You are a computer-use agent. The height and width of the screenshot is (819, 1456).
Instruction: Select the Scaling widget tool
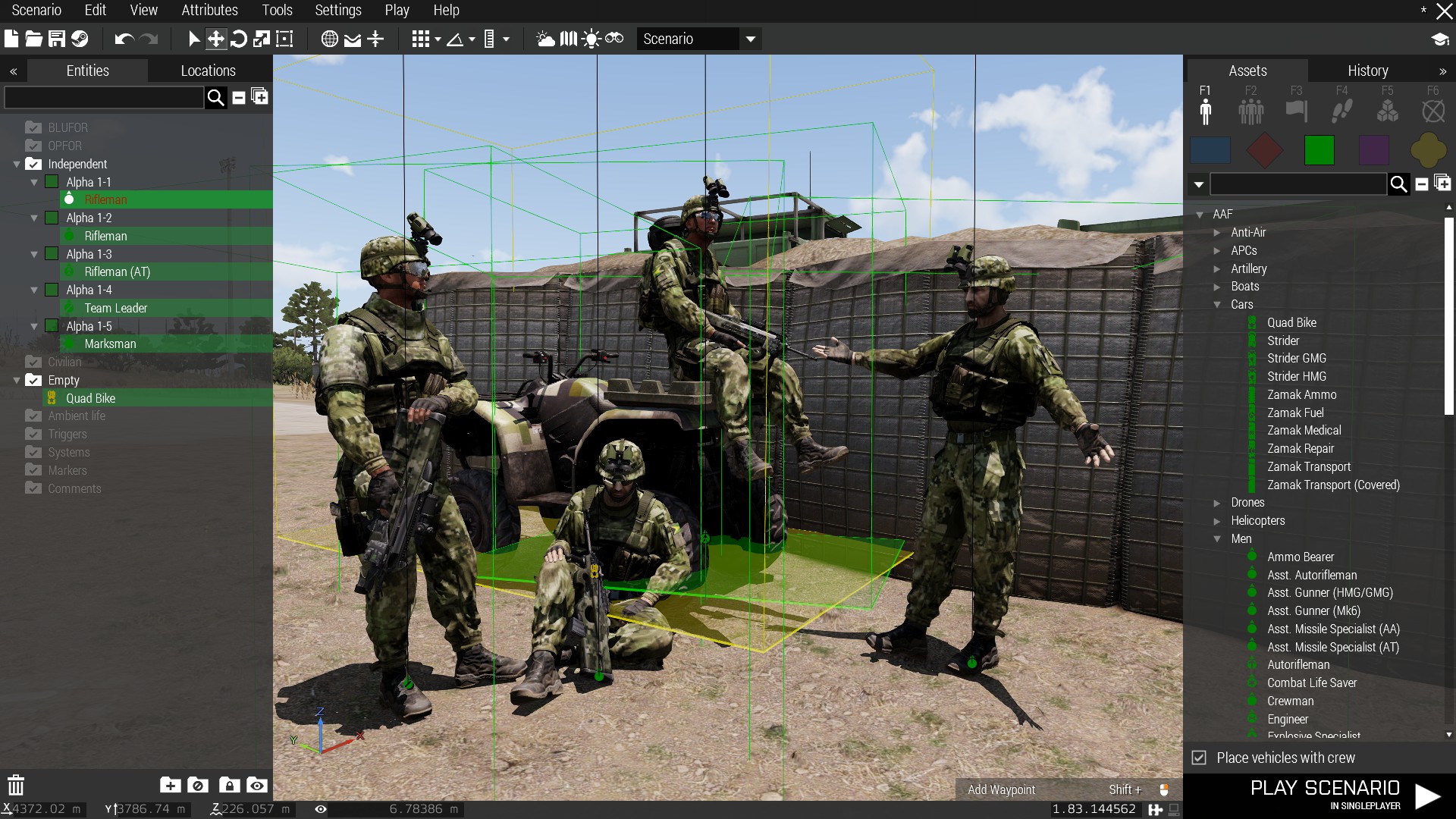(261, 39)
